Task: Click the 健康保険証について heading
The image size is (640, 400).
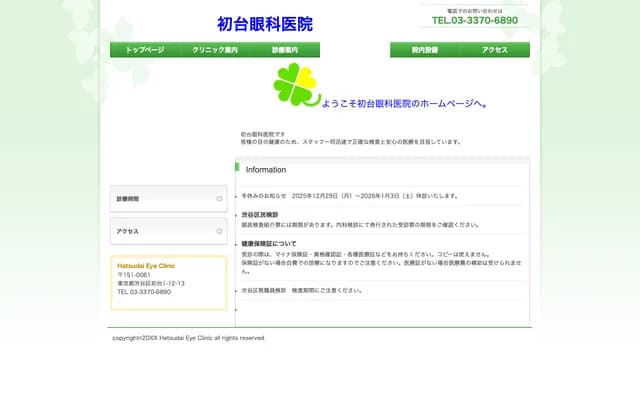Action: 269,244
